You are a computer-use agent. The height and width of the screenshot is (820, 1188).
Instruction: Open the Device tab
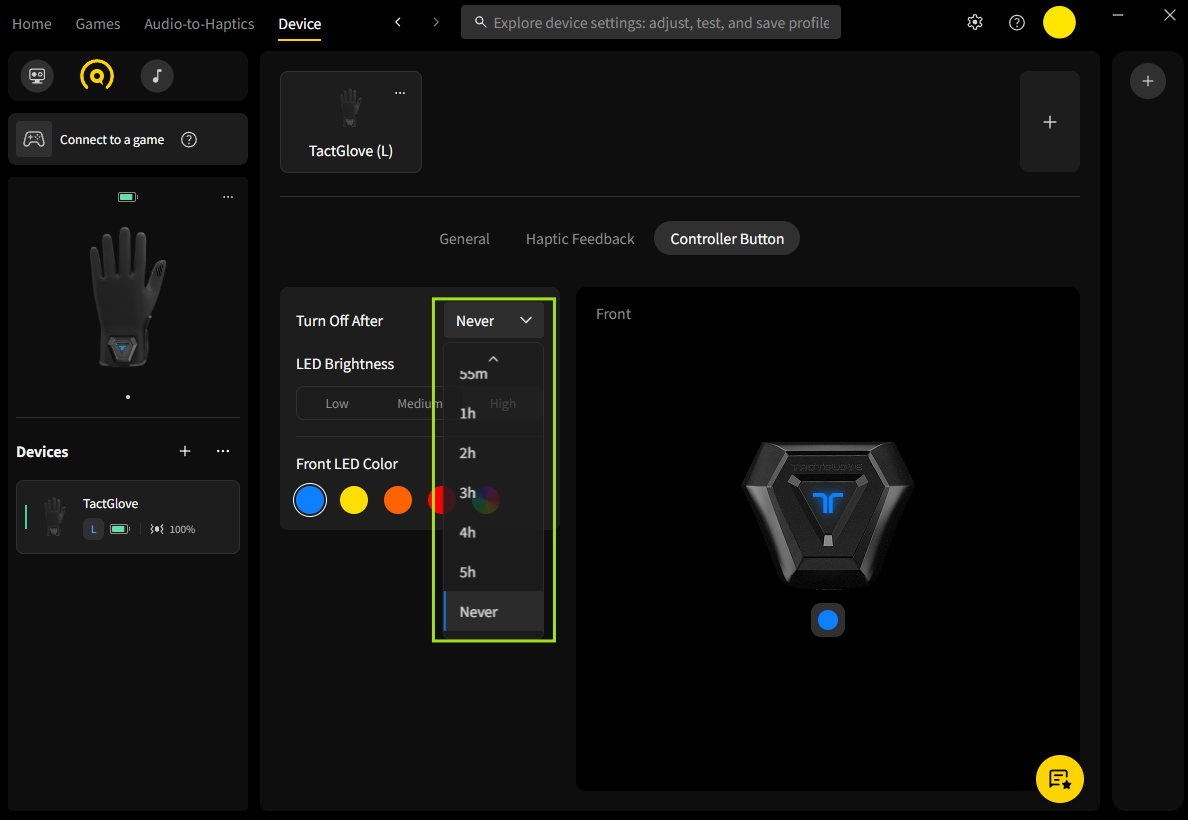299,23
